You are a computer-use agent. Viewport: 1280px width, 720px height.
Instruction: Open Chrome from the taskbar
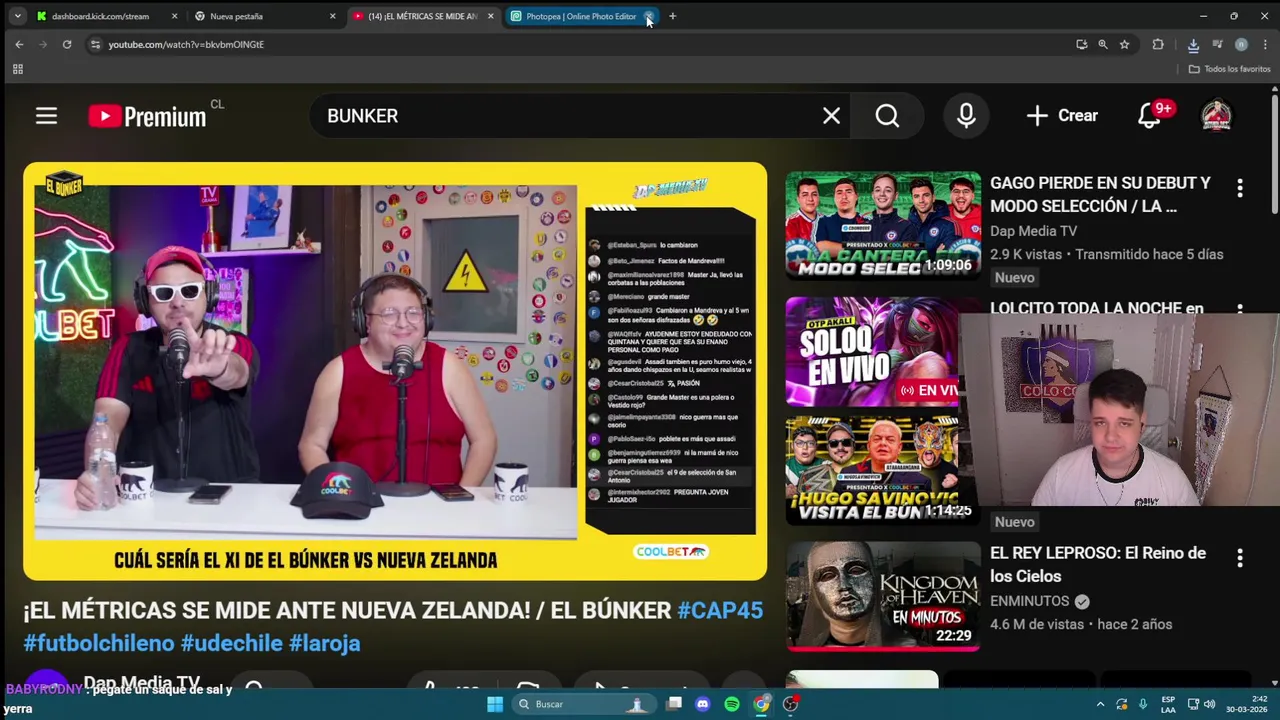[761, 704]
